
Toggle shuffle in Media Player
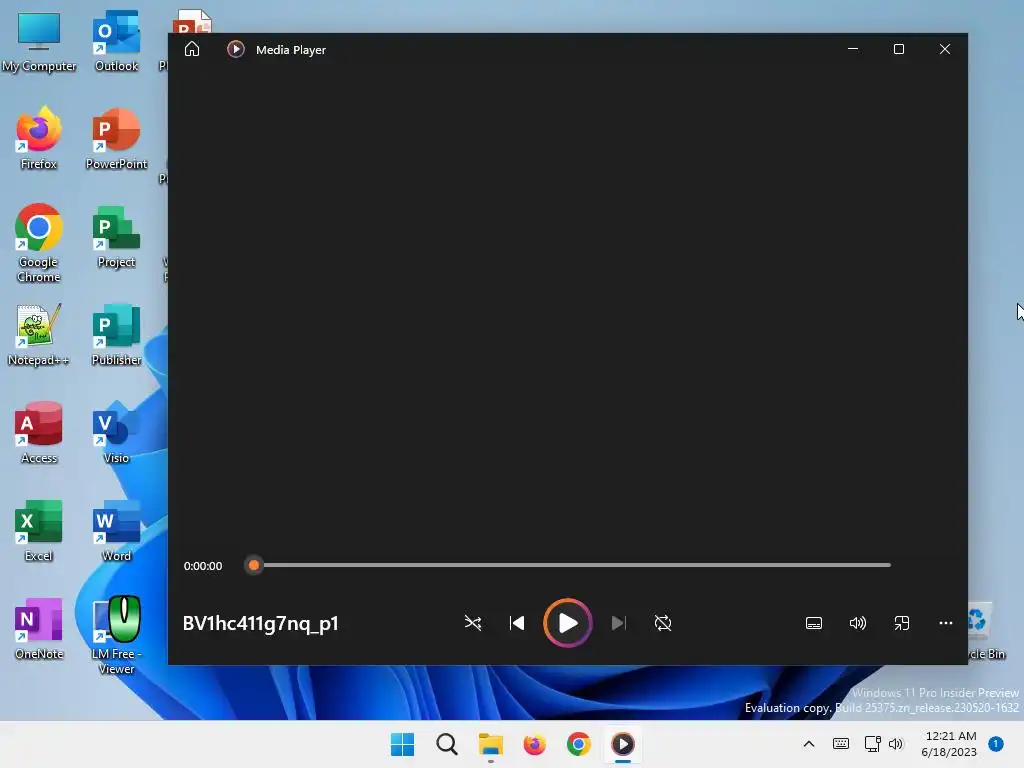coord(473,623)
